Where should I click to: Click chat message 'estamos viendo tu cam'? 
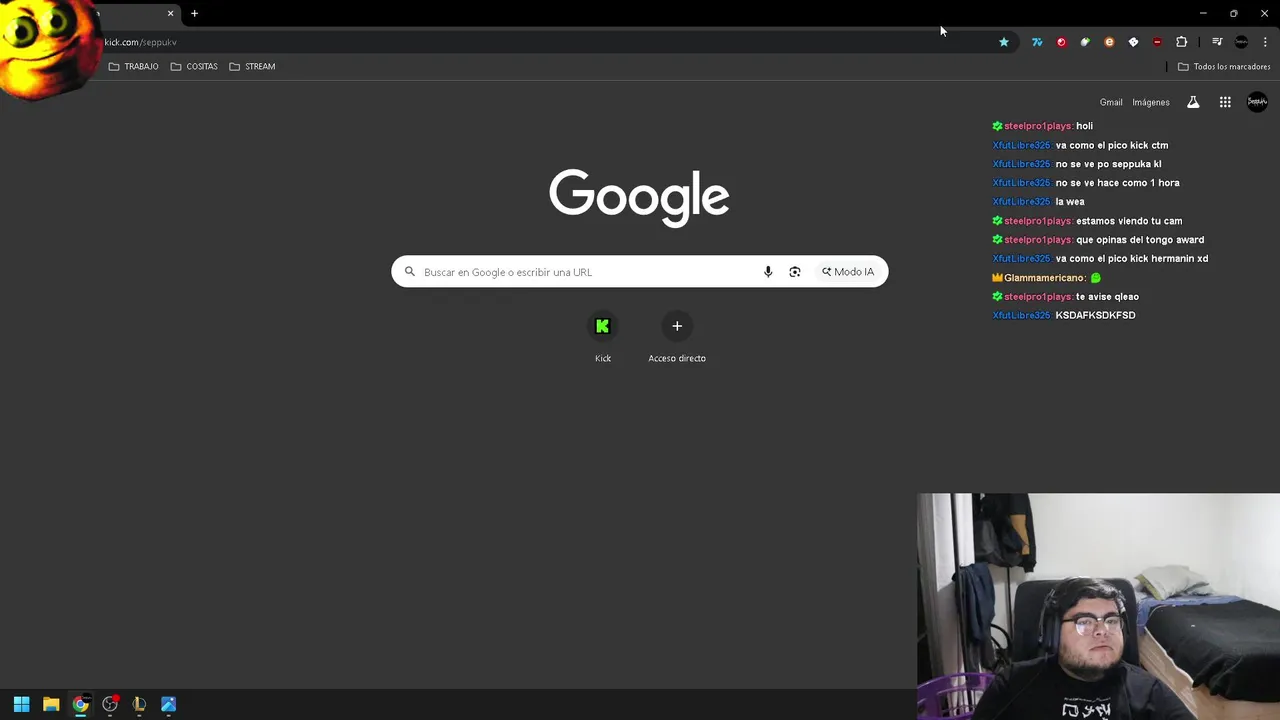pos(1129,221)
